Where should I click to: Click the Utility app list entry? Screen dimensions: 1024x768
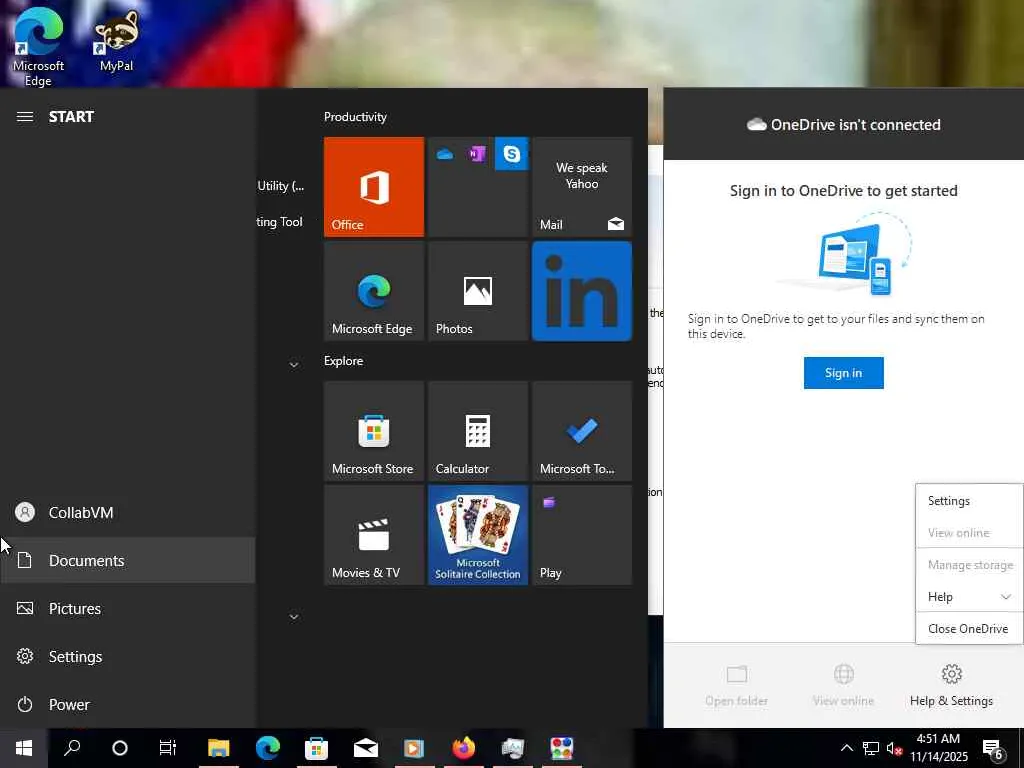281,186
